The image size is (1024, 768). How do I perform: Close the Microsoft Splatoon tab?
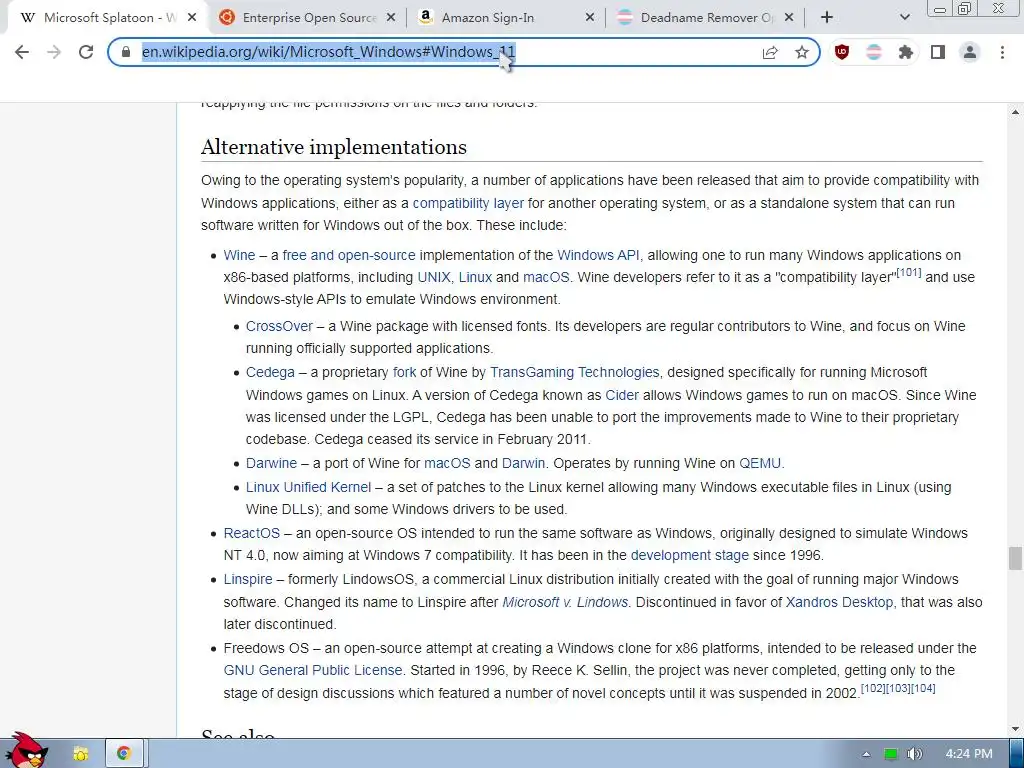pyautogui.click(x=191, y=18)
